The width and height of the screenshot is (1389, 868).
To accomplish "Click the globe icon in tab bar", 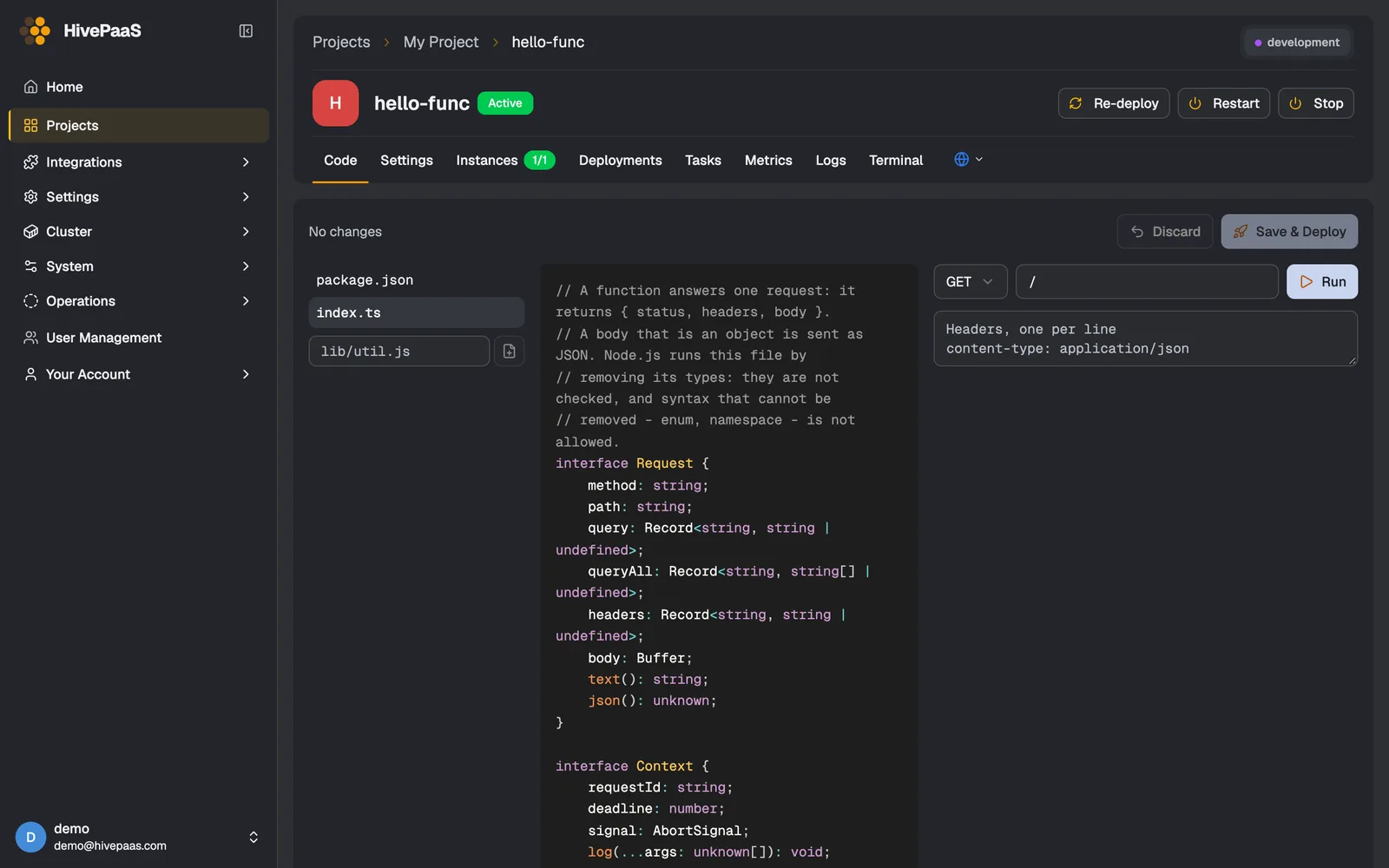I will point(961,160).
